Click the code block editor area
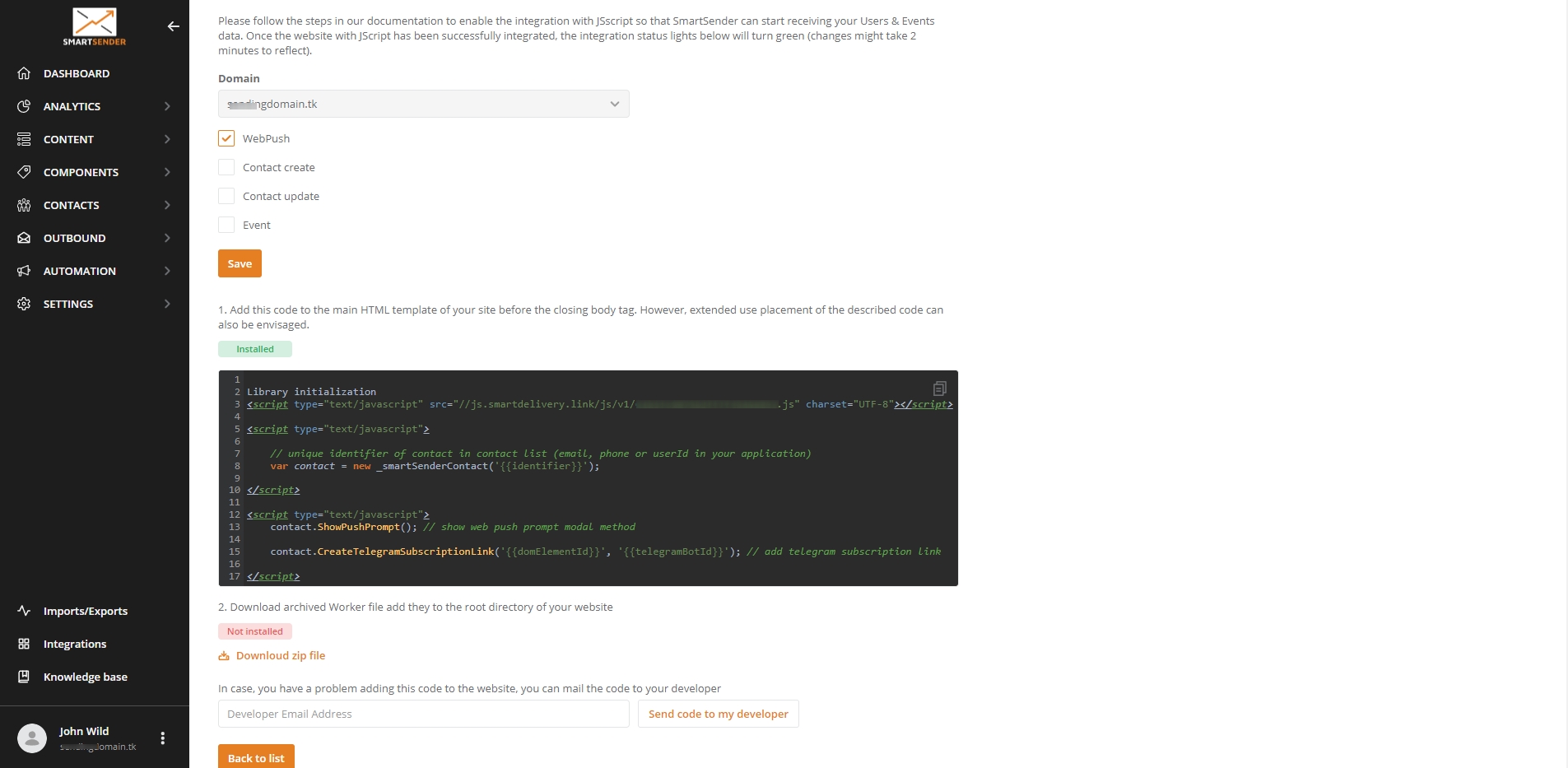Image resolution: width=1568 pixels, height=768 pixels. pyautogui.click(x=589, y=478)
